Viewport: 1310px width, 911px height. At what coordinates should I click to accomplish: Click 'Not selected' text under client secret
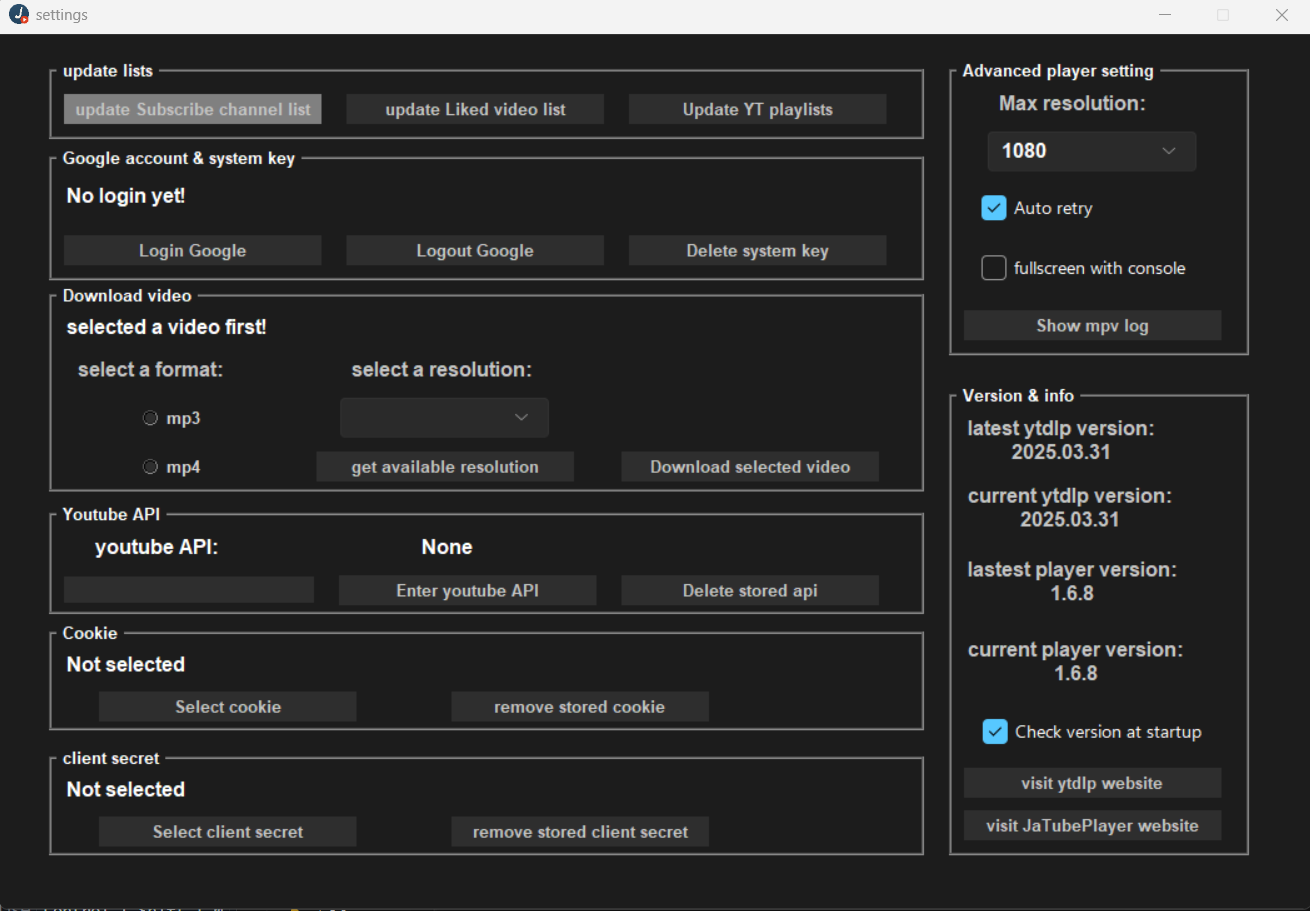(126, 789)
